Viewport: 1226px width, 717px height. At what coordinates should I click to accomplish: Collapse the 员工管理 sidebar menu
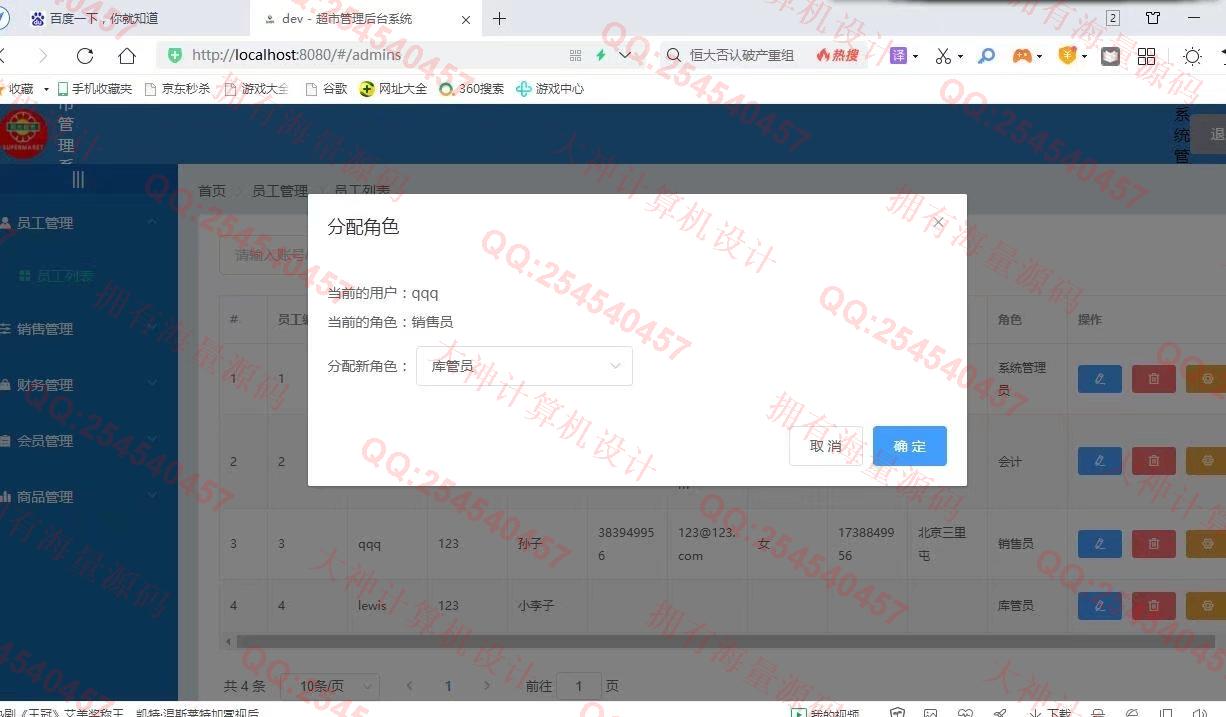(89, 223)
